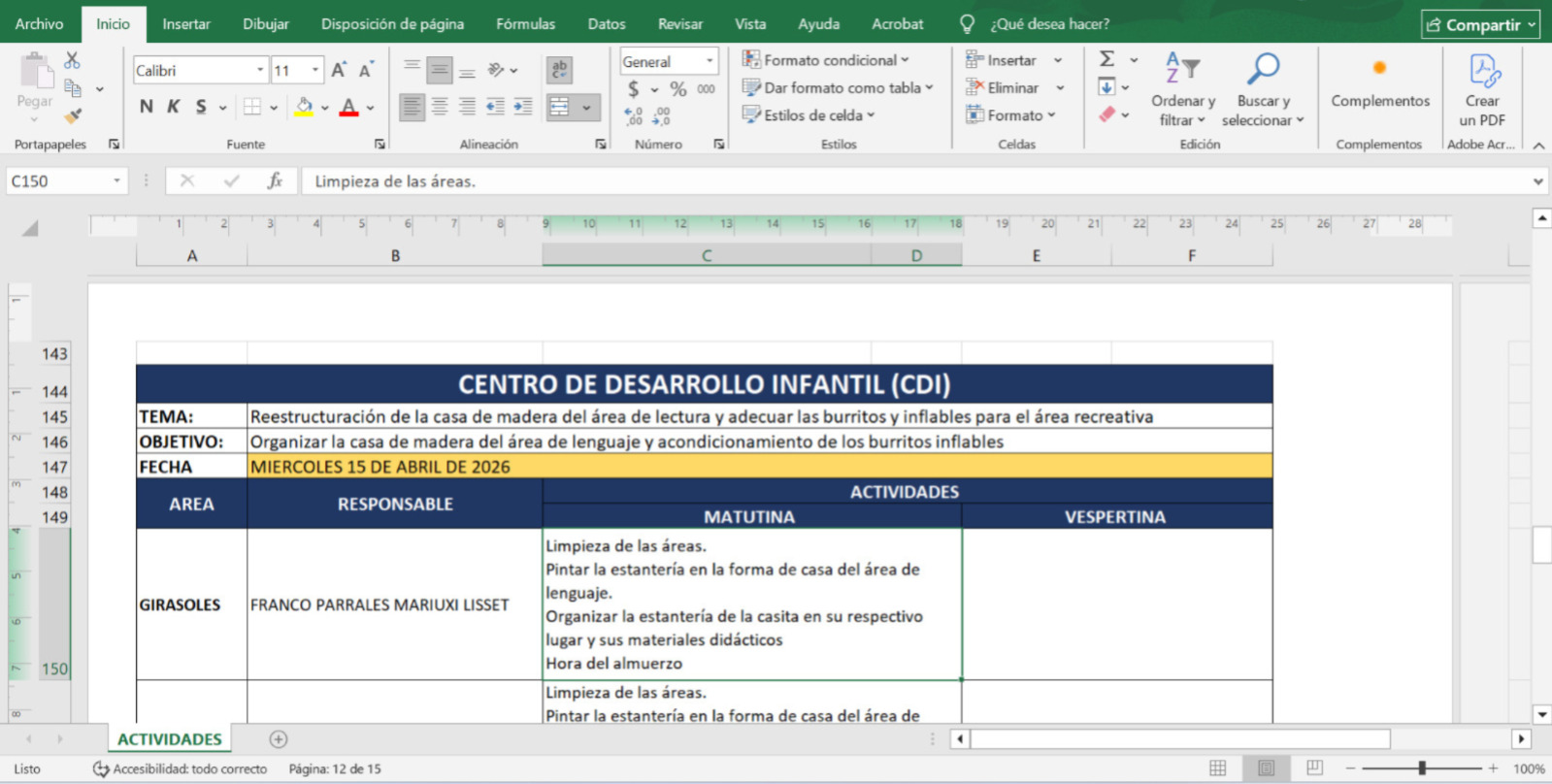
Task: Click the AutoSum sigma icon
Action: click(1106, 59)
